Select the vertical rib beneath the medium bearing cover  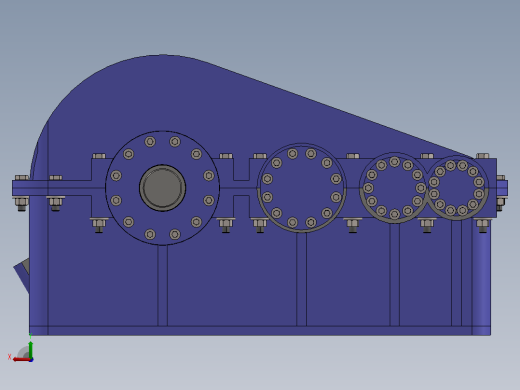click(x=301, y=279)
